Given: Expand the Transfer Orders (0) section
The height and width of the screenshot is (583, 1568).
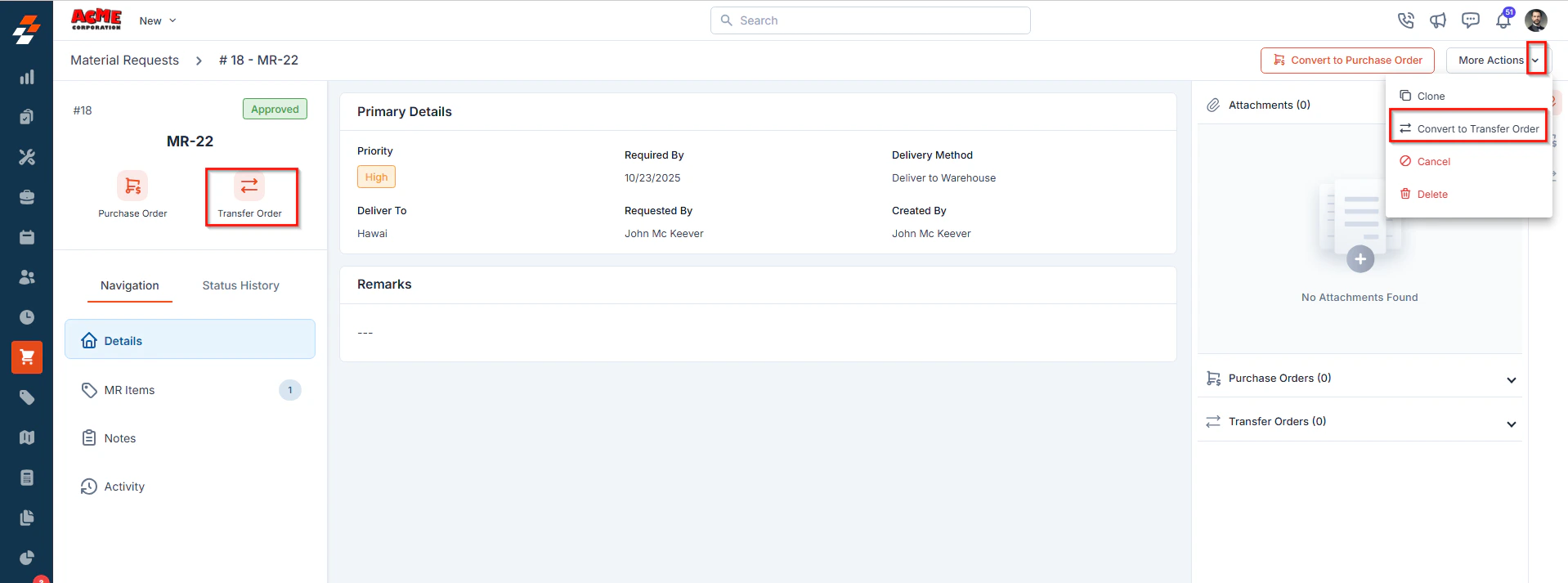Looking at the screenshot, I should click(x=1512, y=424).
